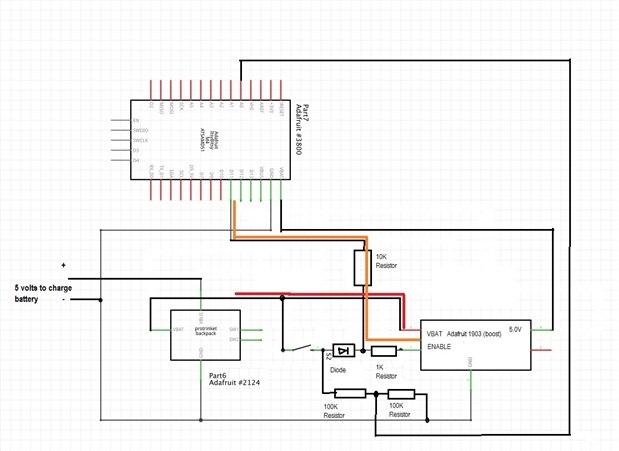Click the 'GND' pin on the backpack
Viewport: 619px width, 451px height.
click(x=201, y=353)
